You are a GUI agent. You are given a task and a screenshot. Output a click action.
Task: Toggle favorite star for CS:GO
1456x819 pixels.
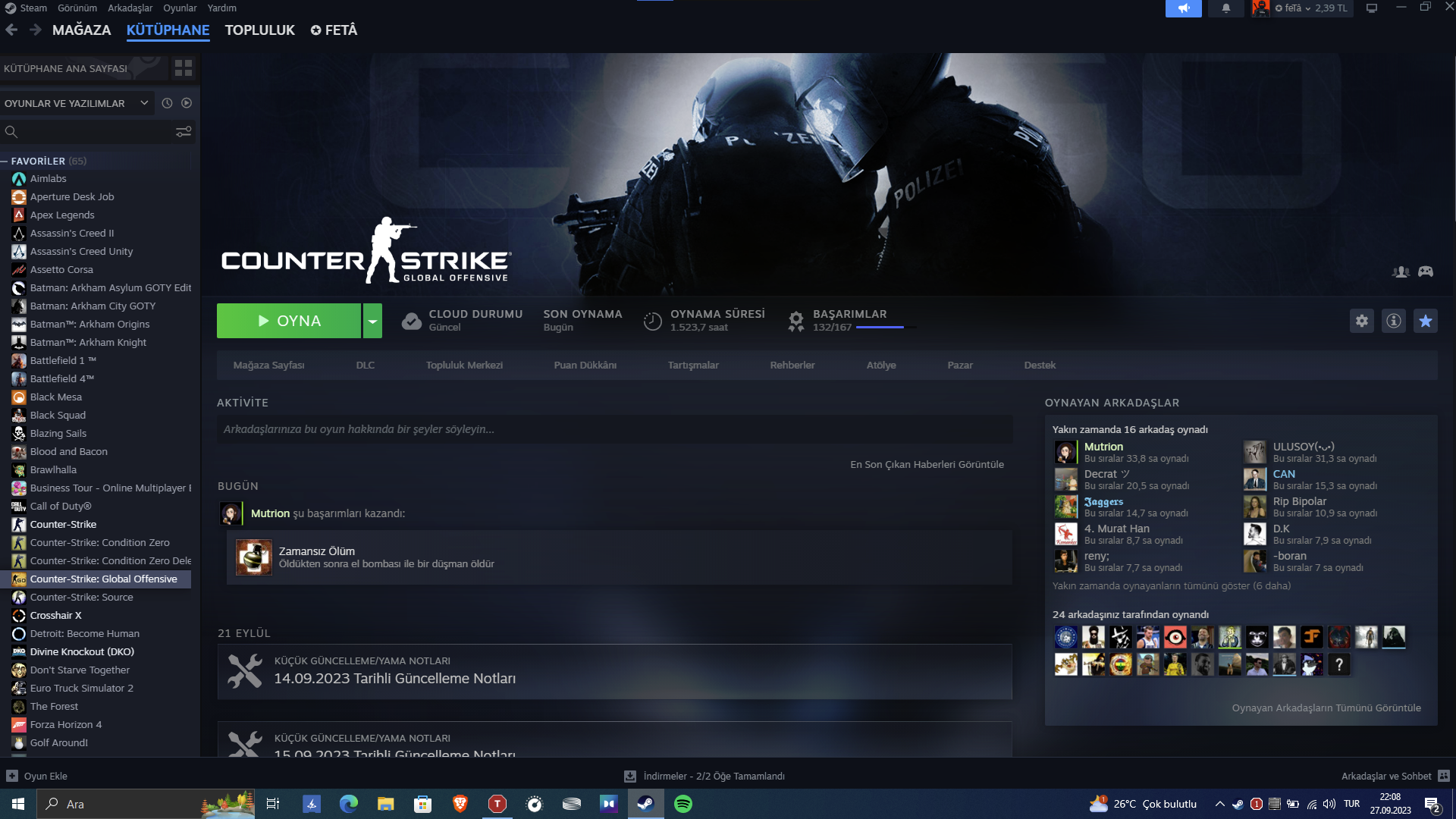[x=1426, y=321]
